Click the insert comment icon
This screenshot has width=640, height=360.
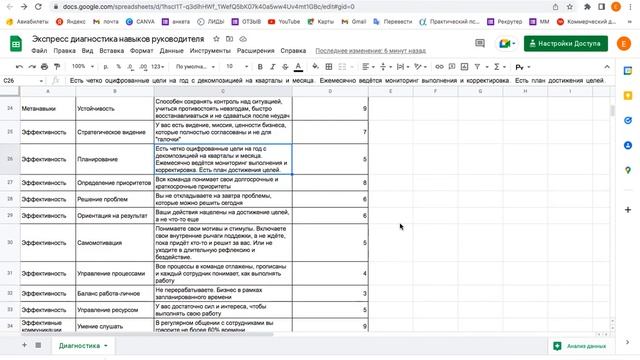[452, 67]
